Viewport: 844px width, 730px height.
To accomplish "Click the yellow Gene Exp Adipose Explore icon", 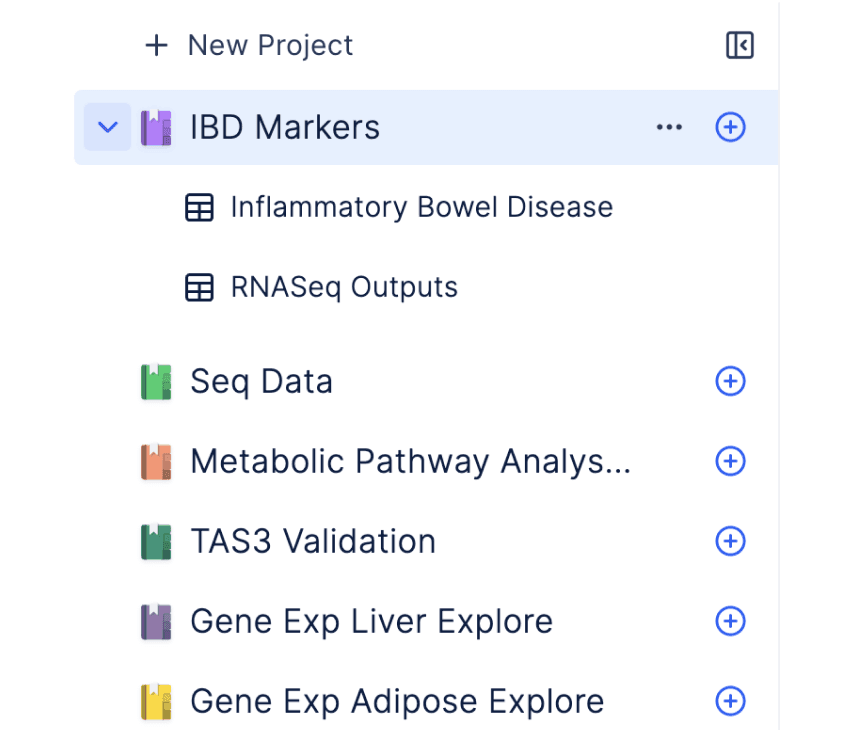I will coord(156,701).
